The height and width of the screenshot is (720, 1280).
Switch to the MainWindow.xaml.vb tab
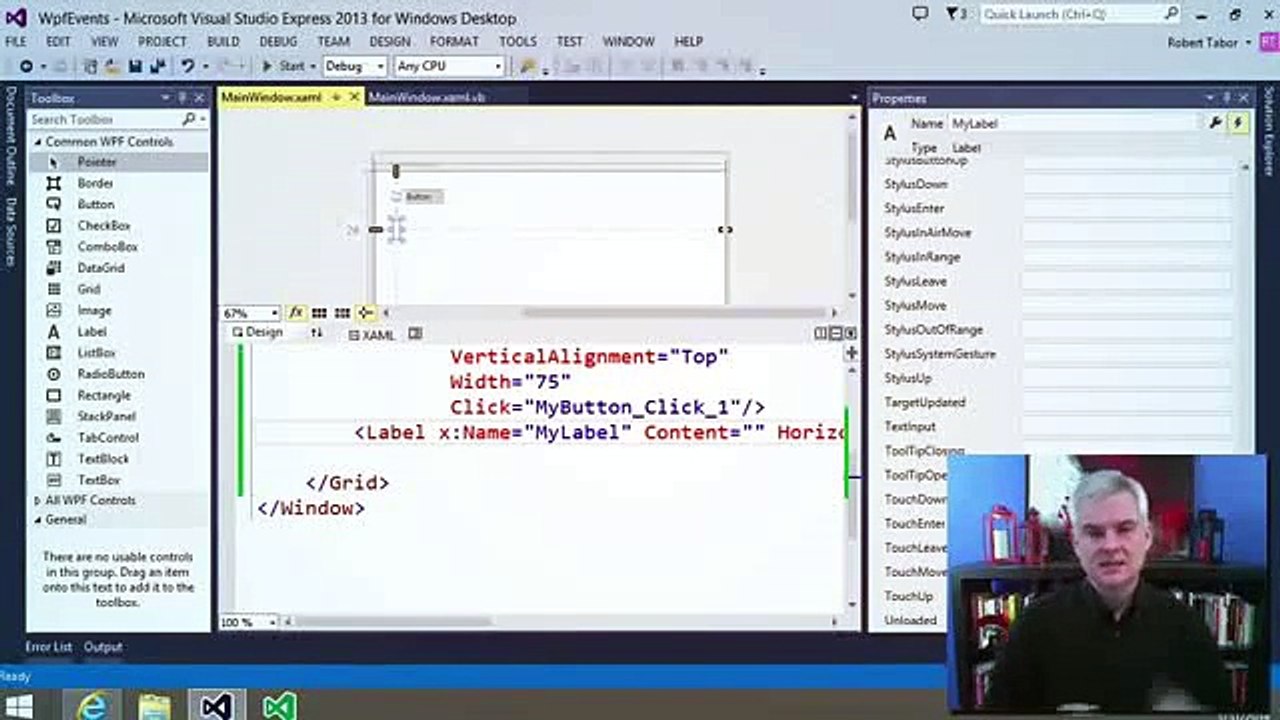[x=427, y=97]
